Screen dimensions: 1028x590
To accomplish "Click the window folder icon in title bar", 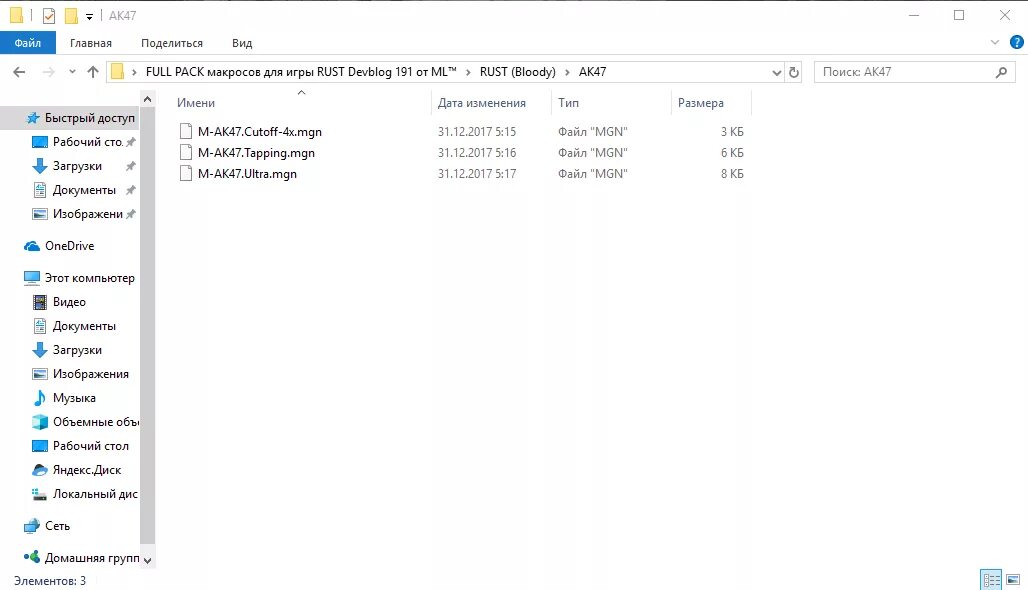I will (x=16, y=15).
